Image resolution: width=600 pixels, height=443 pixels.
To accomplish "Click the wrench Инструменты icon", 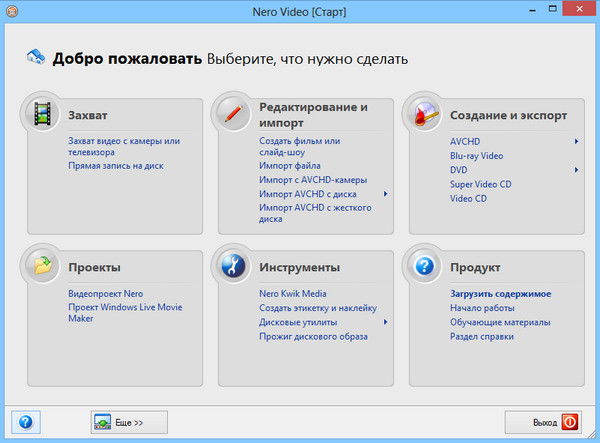I will point(232,267).
